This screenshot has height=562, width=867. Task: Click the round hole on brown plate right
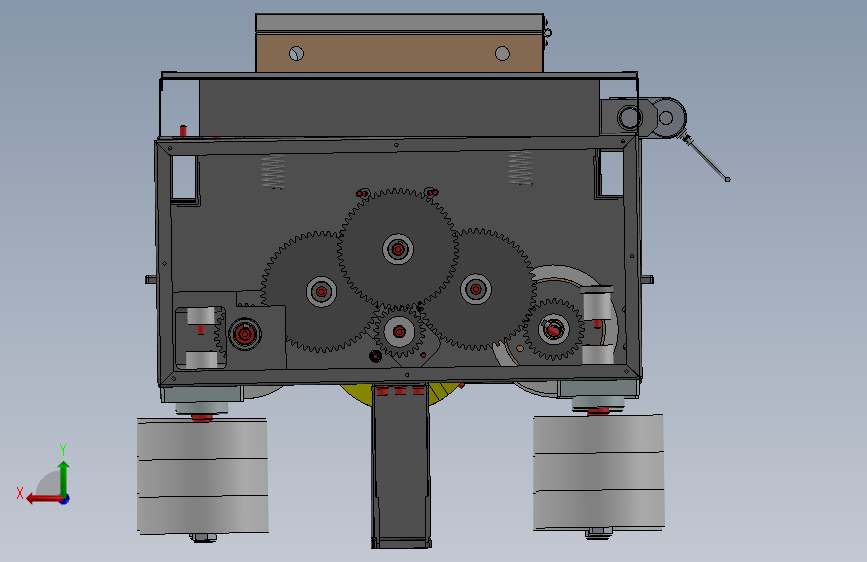tap(502, 53)
